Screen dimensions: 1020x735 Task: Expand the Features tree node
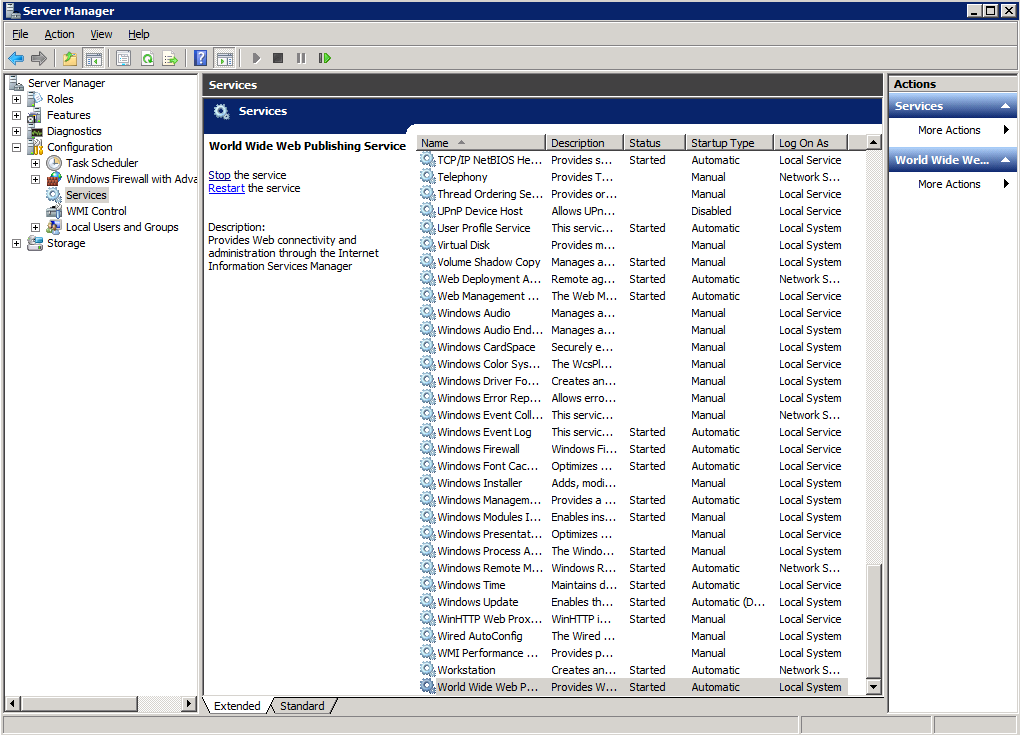click(16, 116)
